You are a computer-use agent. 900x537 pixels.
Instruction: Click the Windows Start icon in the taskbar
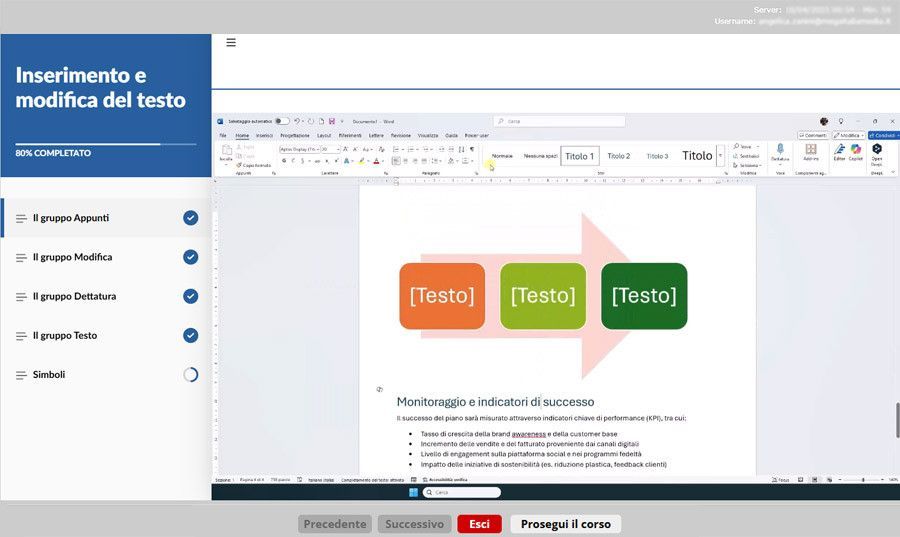point(412,492)
